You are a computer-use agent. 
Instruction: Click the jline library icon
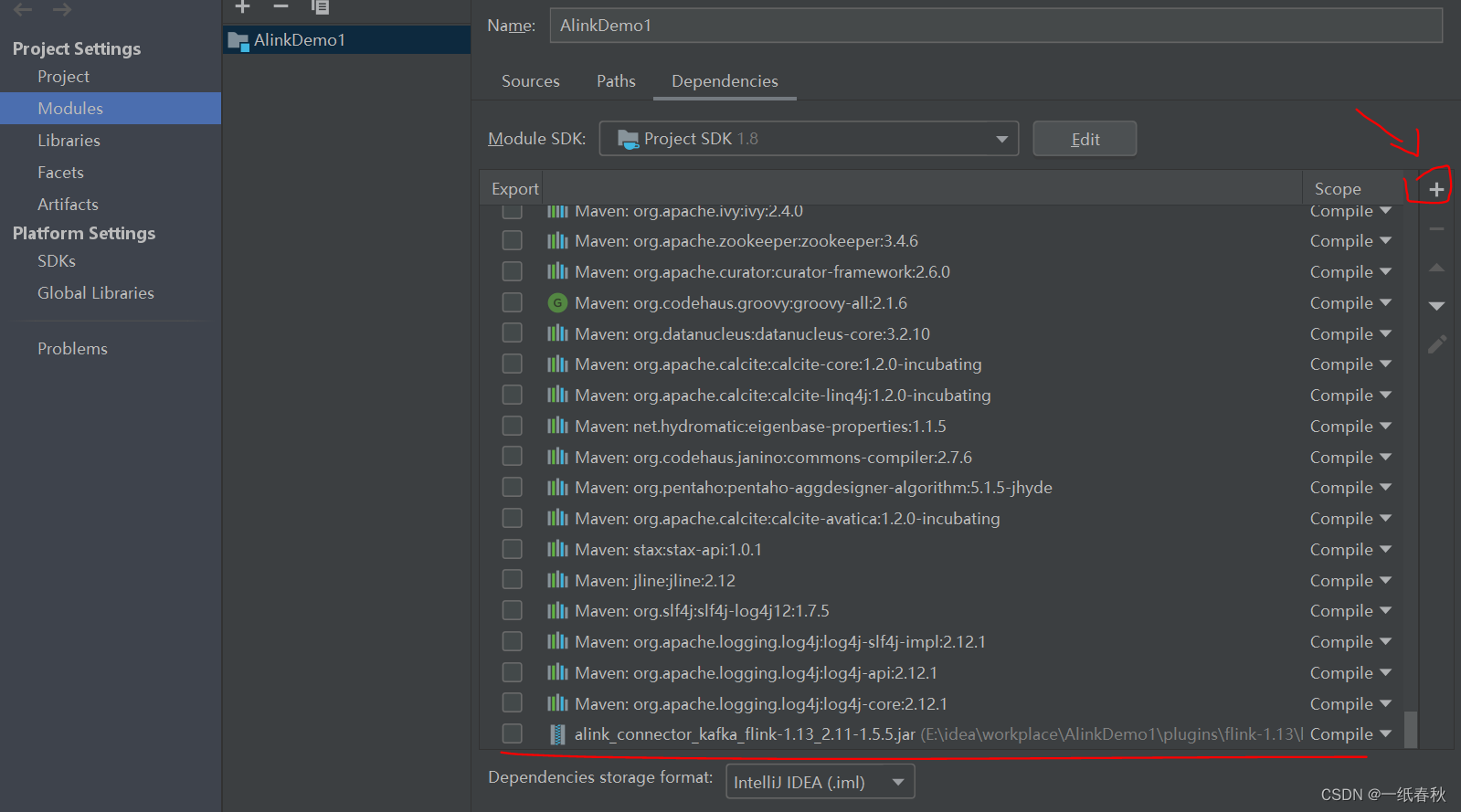point(557,580)
